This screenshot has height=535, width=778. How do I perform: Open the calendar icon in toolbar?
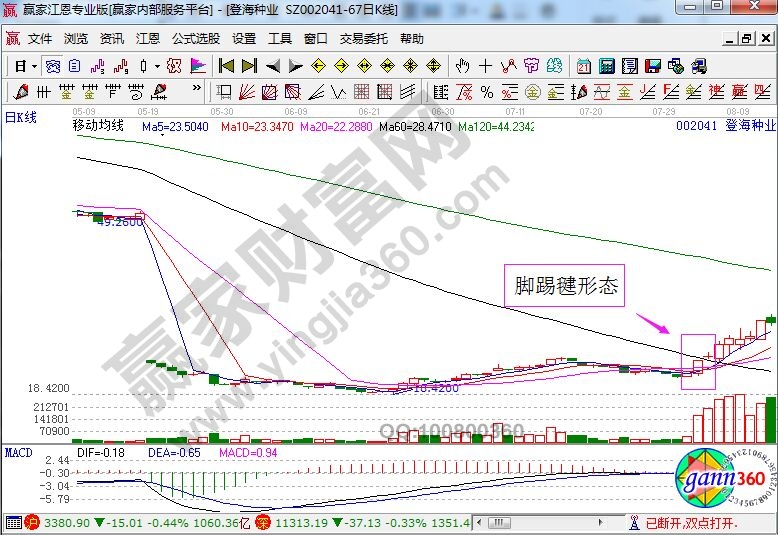coord(584,67)
